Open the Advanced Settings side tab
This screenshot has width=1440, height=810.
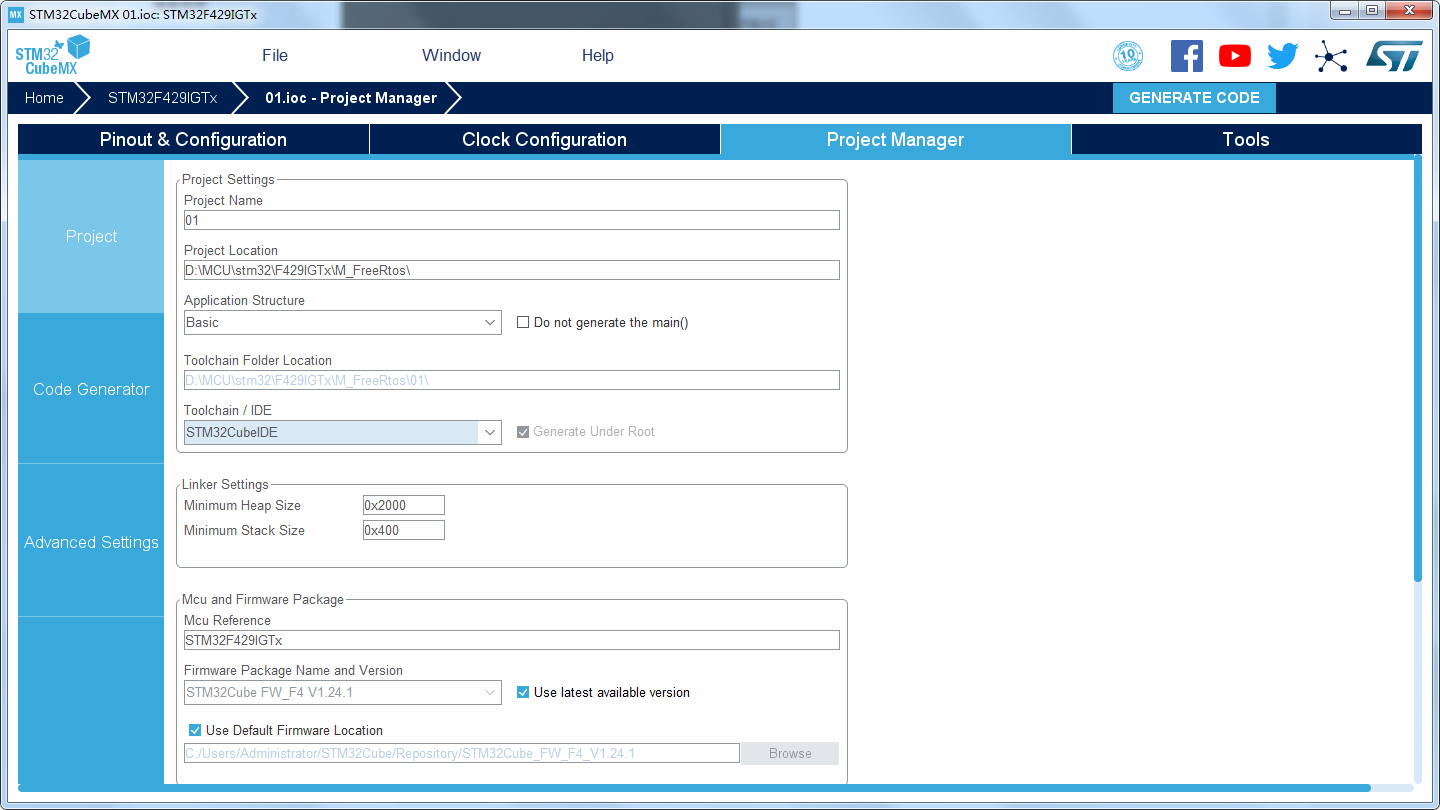click(91, 542)
